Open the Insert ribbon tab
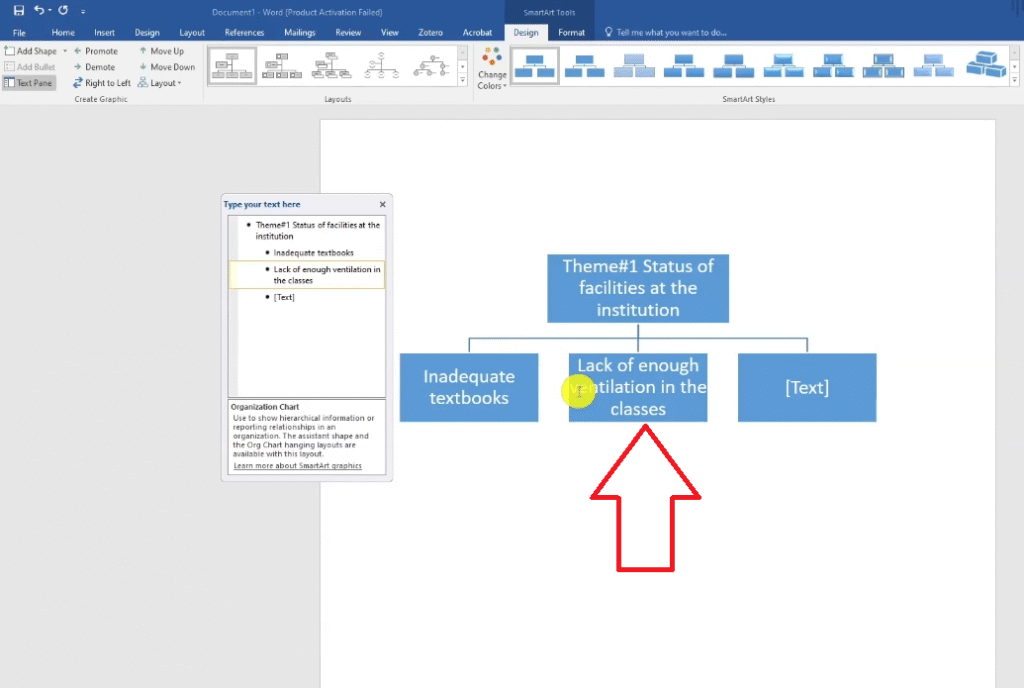This screenshot has width=1024, height=688. point(104,32)
